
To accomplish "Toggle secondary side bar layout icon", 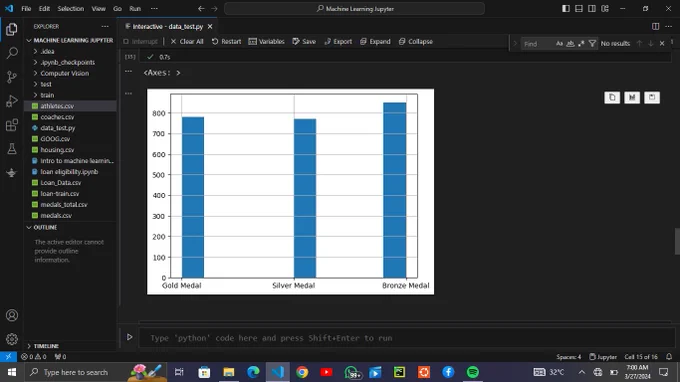I will click(x=592, y=8).
